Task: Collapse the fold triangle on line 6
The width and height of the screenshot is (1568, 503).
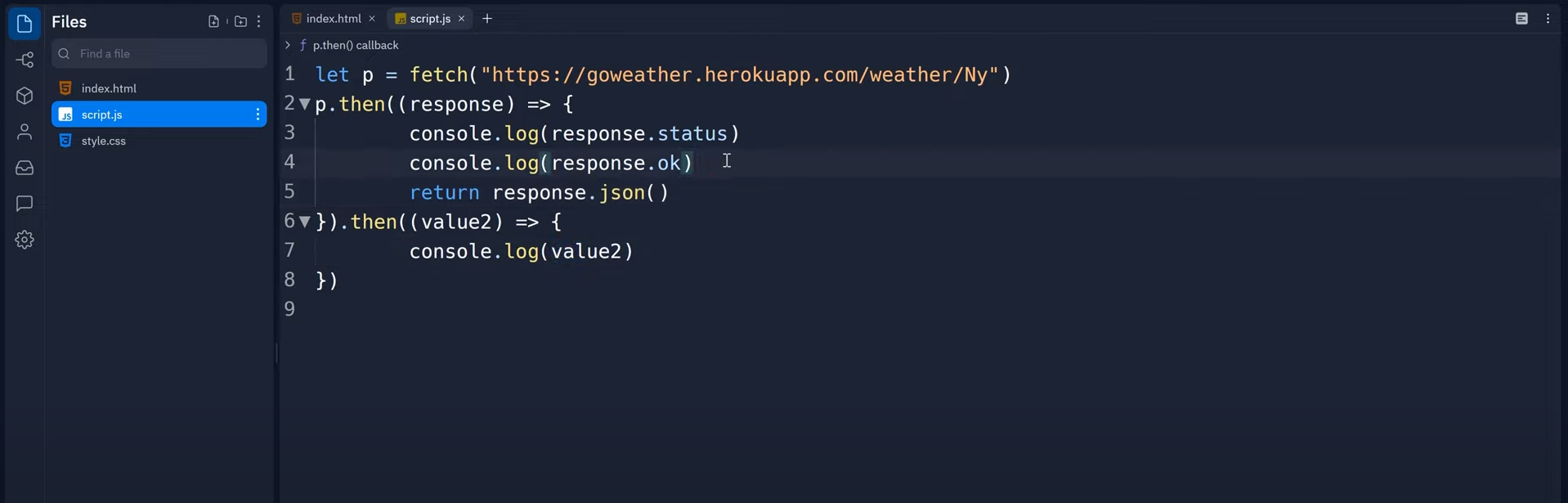Action: (304, 221)
